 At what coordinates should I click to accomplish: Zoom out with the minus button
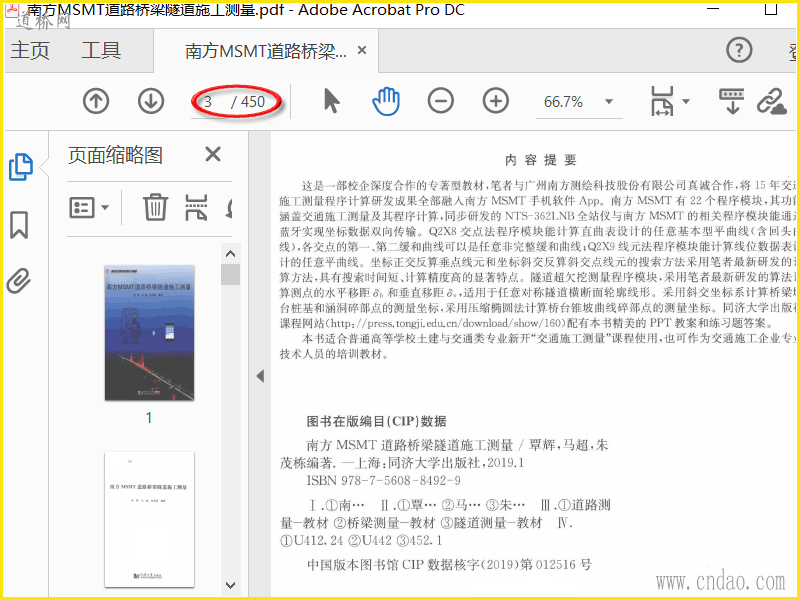pos(441,101)
